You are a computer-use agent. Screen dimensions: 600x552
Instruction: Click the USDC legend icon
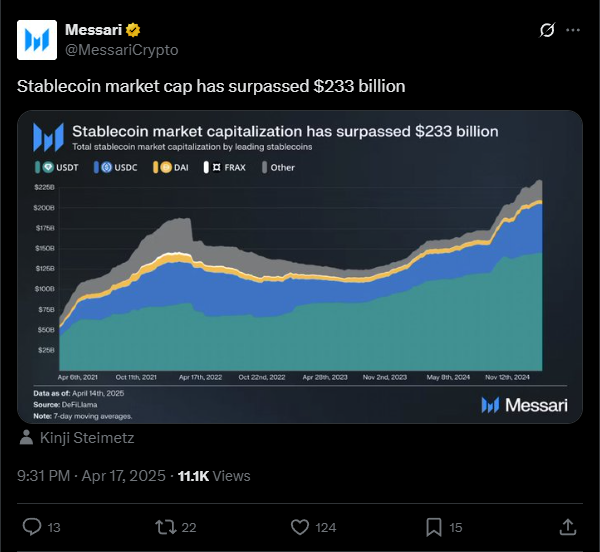pos(107,167)
